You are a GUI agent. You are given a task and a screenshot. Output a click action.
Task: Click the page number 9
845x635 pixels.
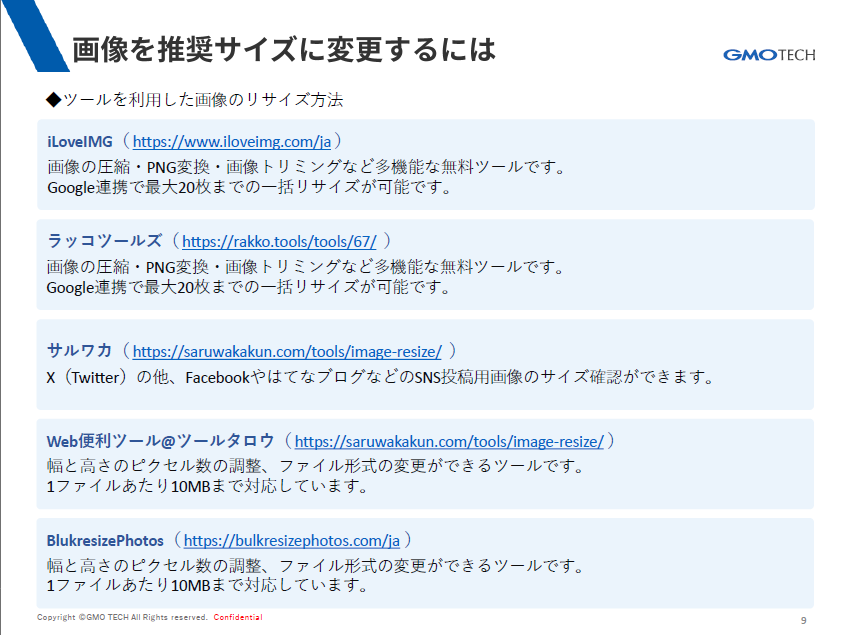(804, 620)
